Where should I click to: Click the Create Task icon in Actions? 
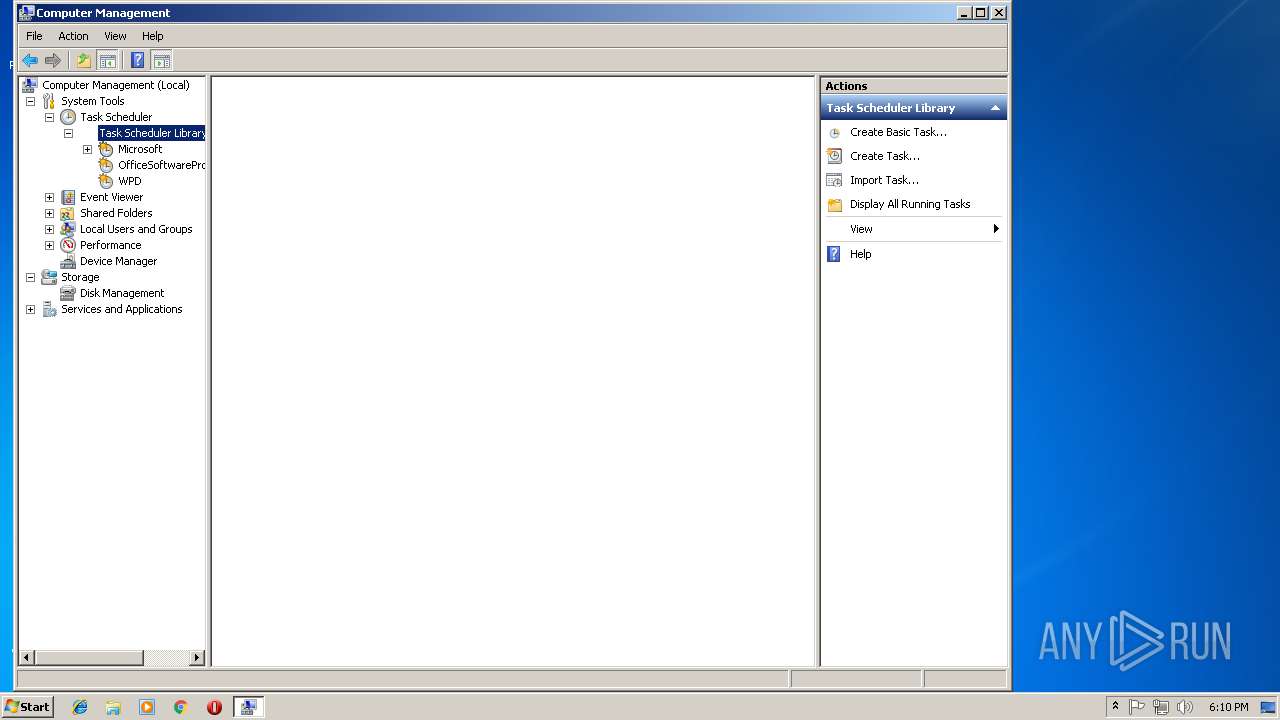point(835,156)
